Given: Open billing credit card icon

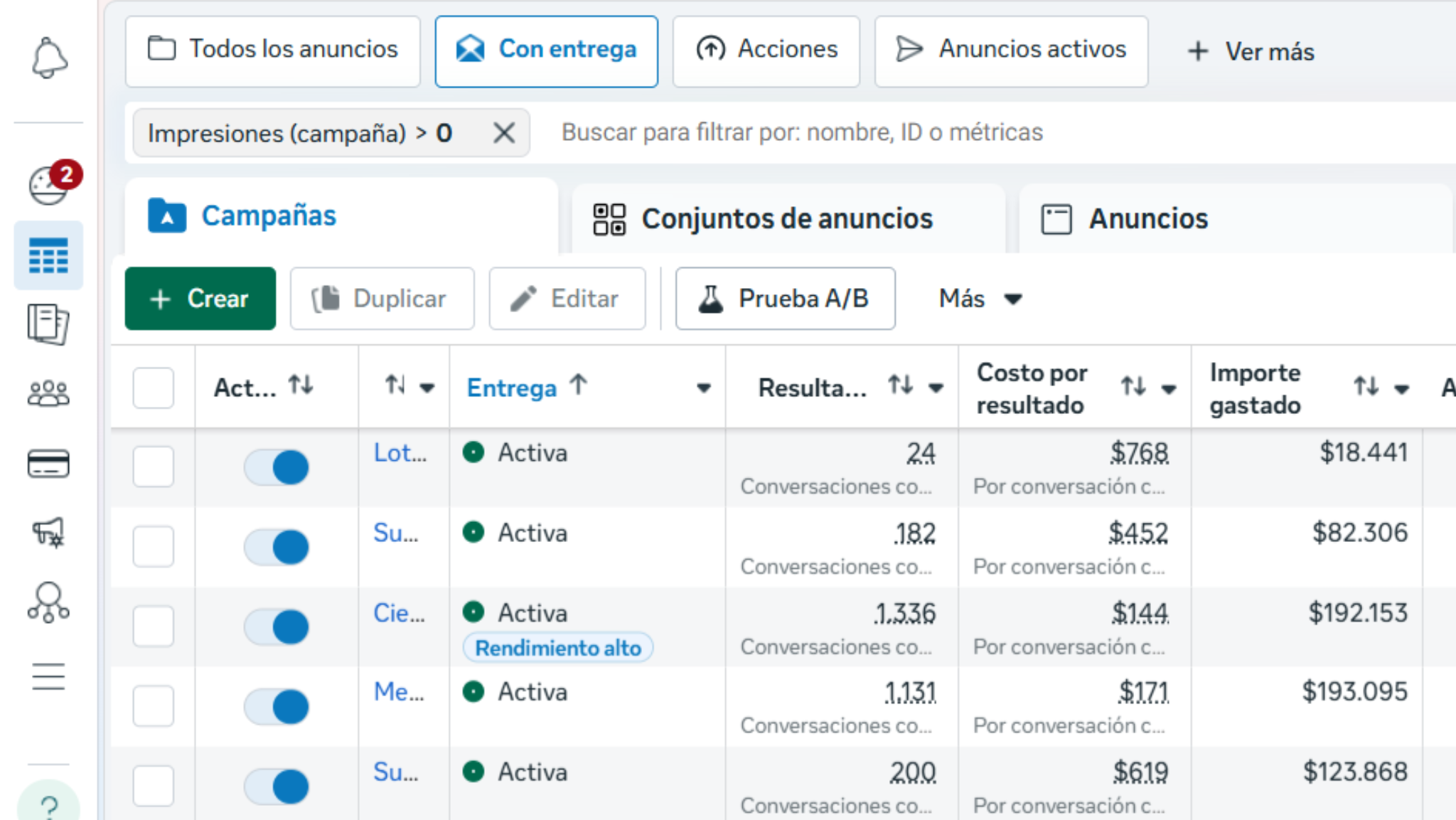Looking at the screenshot, I should 48,464.
